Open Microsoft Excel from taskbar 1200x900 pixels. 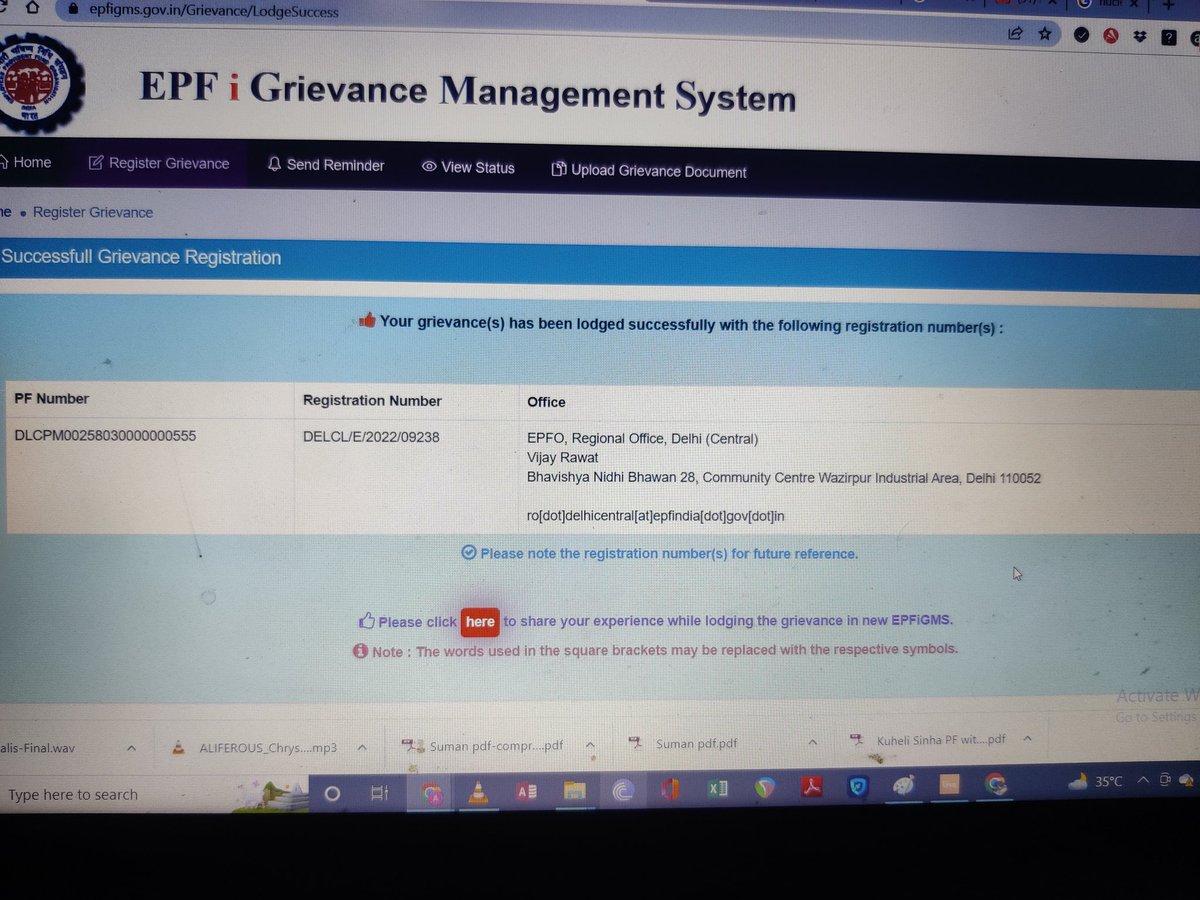tap(717, 790)
